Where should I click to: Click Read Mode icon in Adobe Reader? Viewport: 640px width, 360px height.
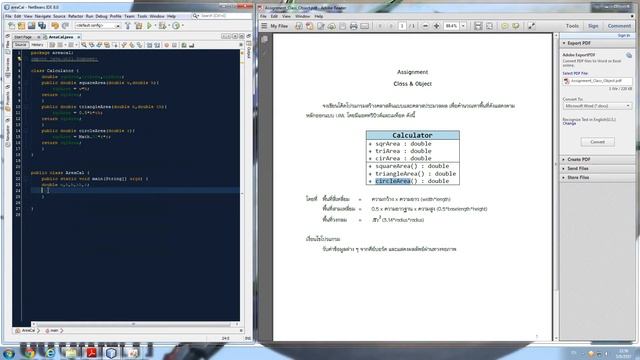(x=531, y=26)
